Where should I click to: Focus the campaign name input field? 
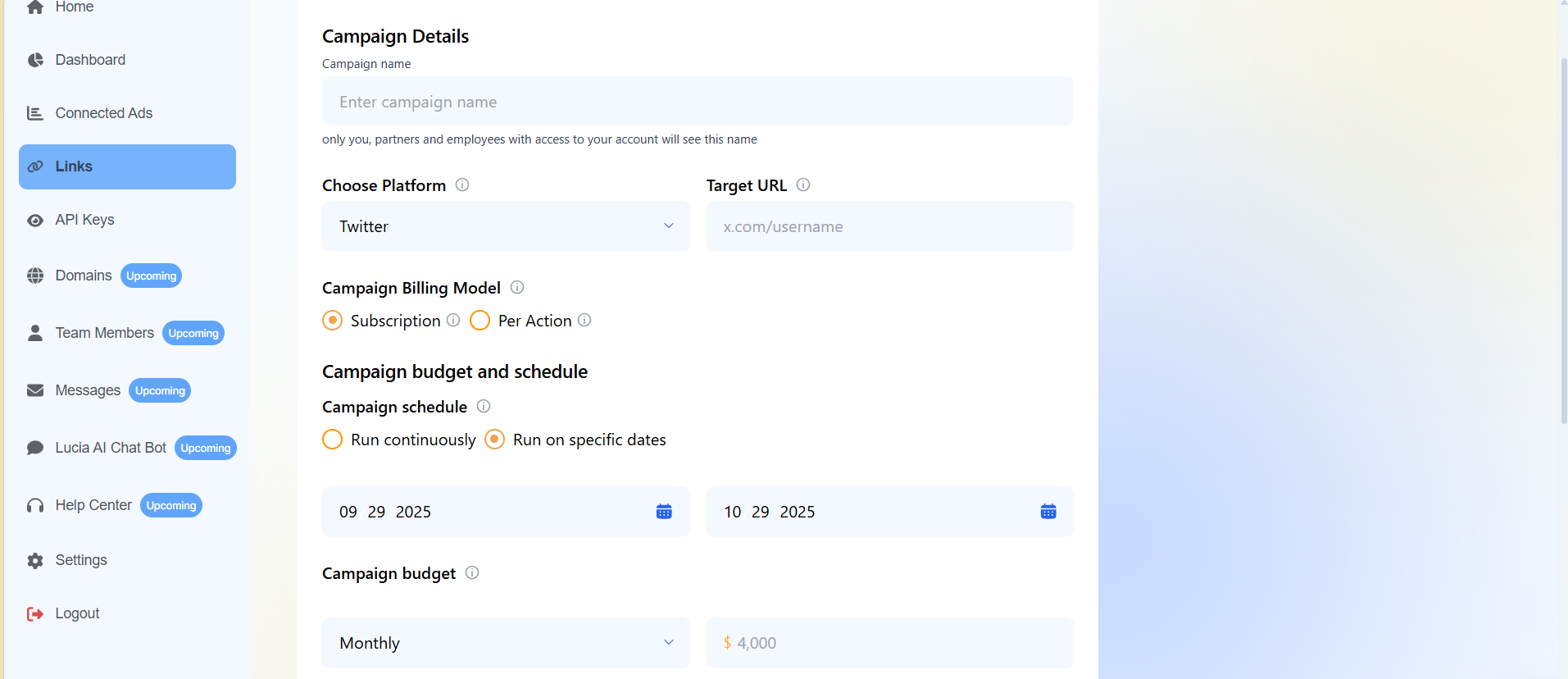pos(698,102)
